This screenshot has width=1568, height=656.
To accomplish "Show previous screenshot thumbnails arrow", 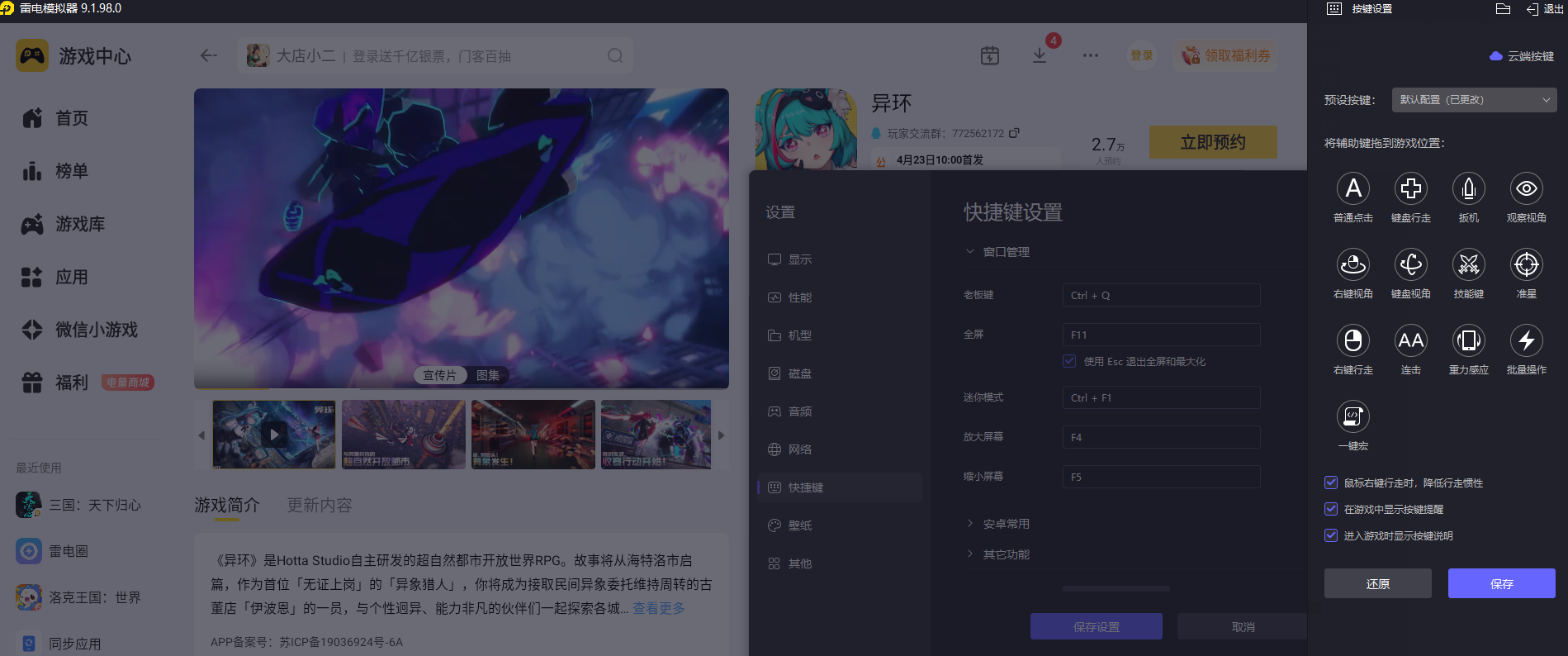I will tap(201, 435).
